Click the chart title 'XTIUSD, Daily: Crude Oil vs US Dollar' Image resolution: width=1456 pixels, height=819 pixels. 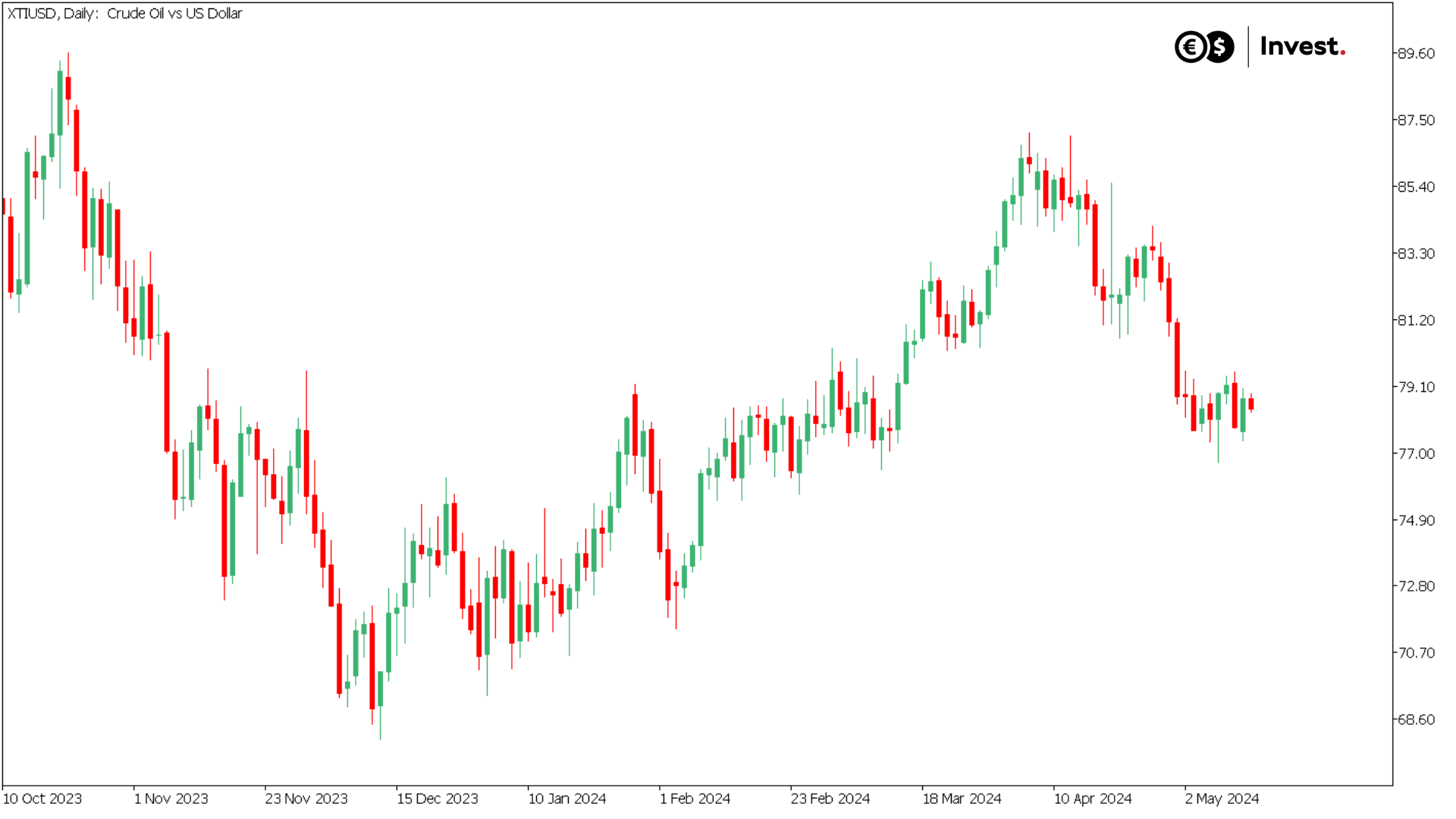click(x=124, y=14)
